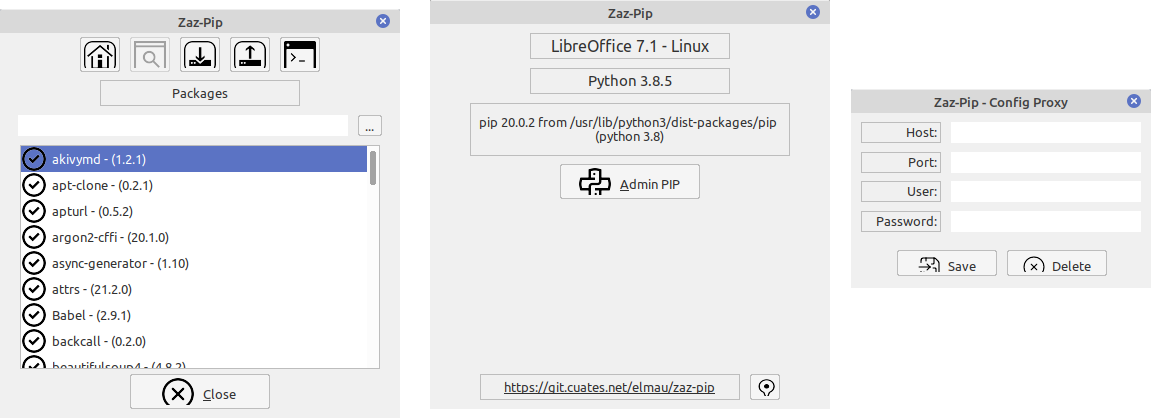The height and width of the screenshot is (418, 1151).
Task: Focus the package search input field
Action: tap(183, 125)
